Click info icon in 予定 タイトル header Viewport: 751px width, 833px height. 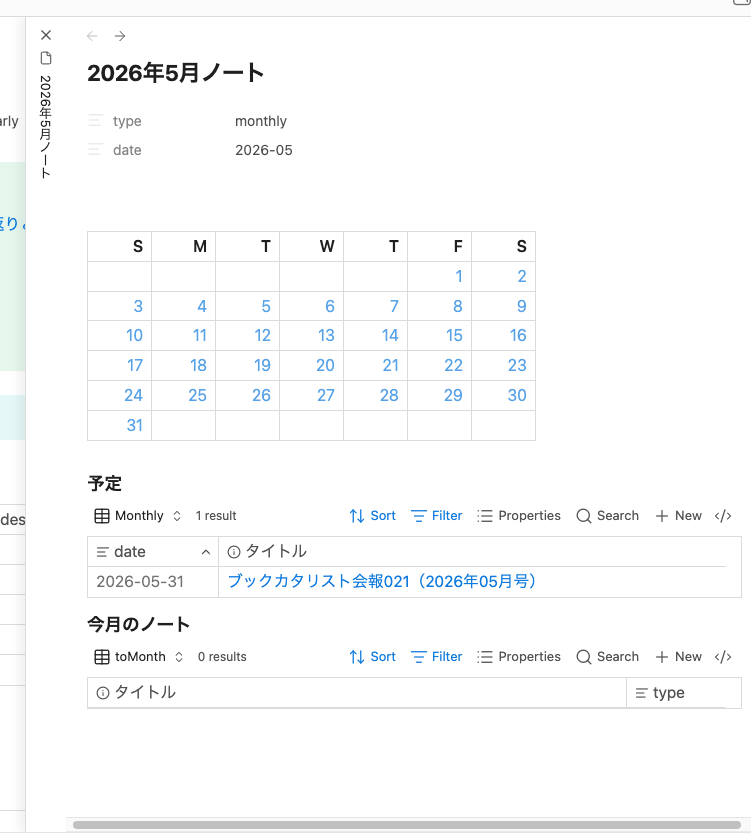point(234,552)
